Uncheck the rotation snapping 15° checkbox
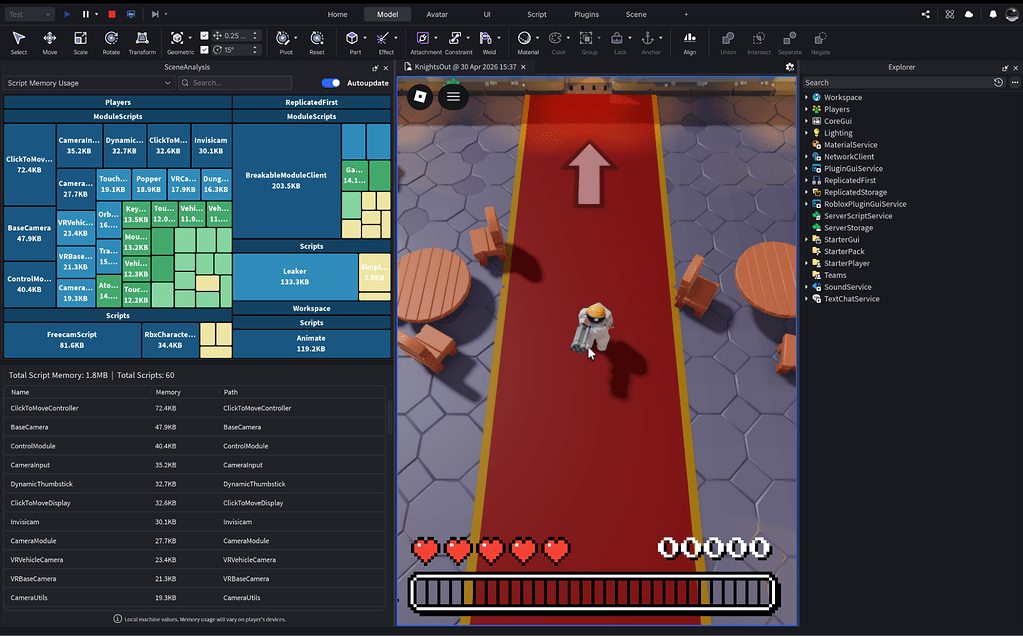 (x=204, y=50)
